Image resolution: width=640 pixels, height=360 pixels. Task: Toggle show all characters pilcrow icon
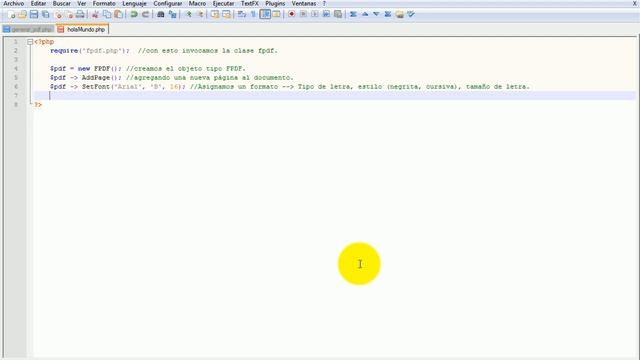253,15
